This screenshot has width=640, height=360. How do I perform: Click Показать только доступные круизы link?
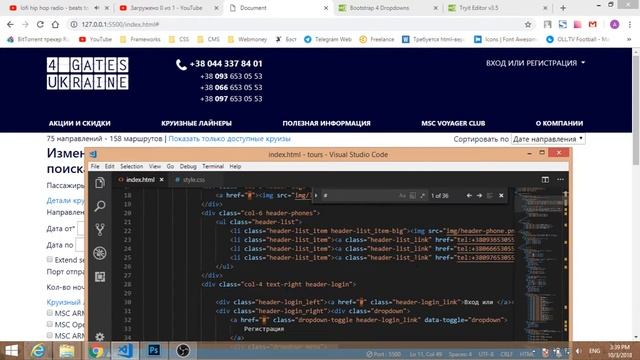coord(229,139)
